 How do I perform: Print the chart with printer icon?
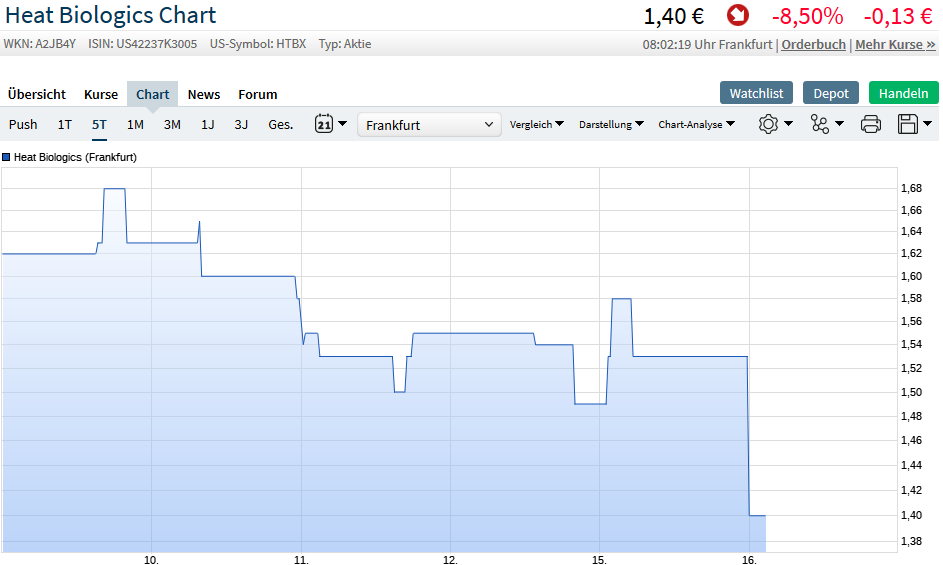[870, 124]
